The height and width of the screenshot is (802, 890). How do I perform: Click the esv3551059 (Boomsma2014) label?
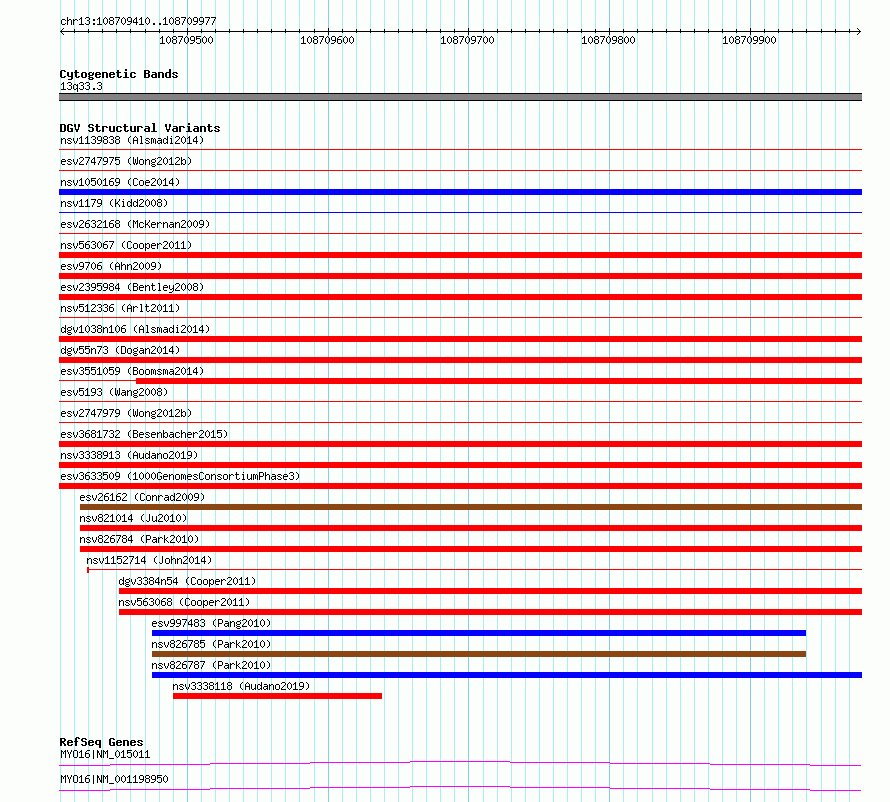pyautogui.click(x=132, y=371)
